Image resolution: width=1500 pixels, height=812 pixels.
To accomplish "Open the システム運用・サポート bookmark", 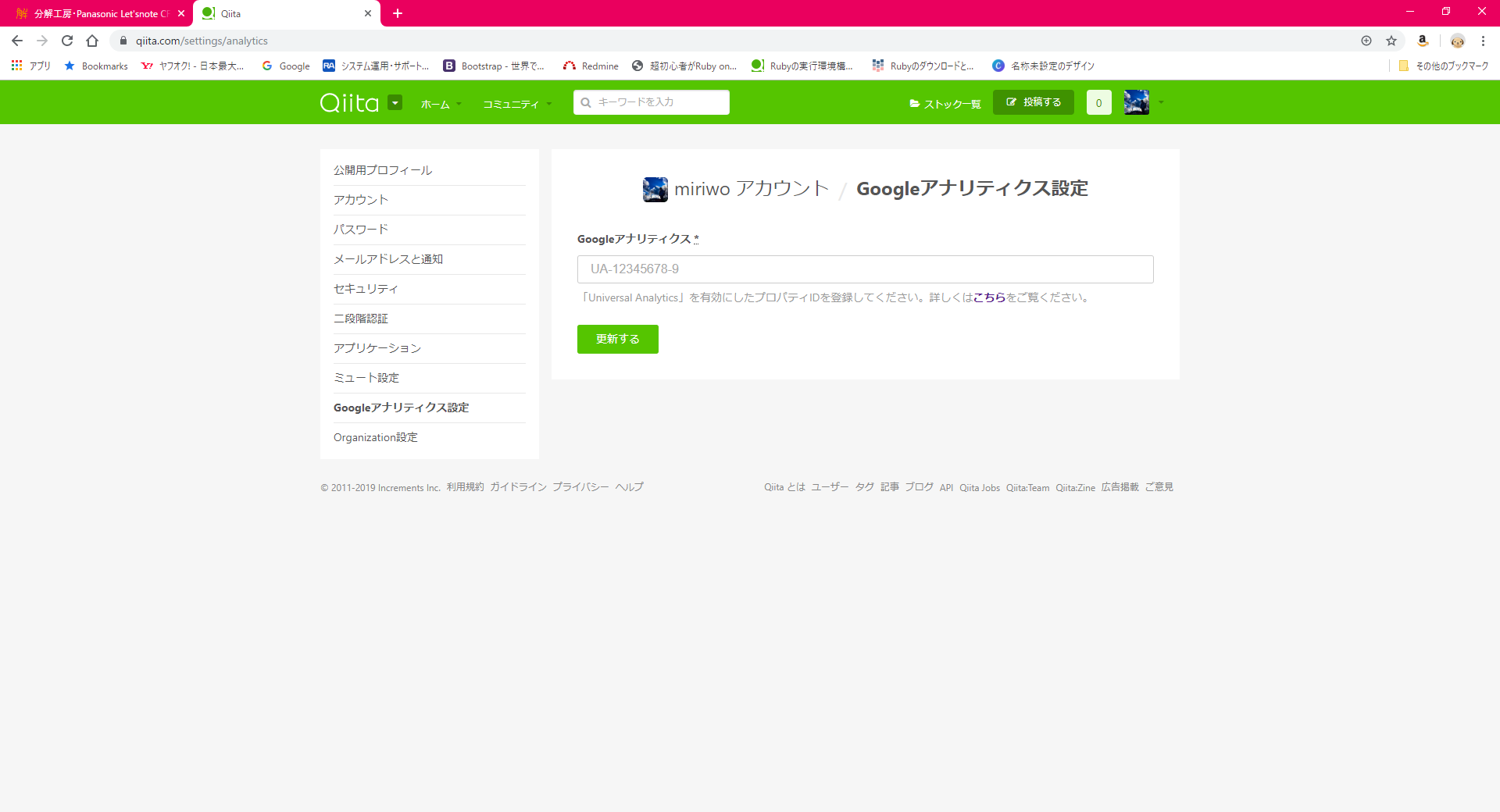I will tap(376, 66).
